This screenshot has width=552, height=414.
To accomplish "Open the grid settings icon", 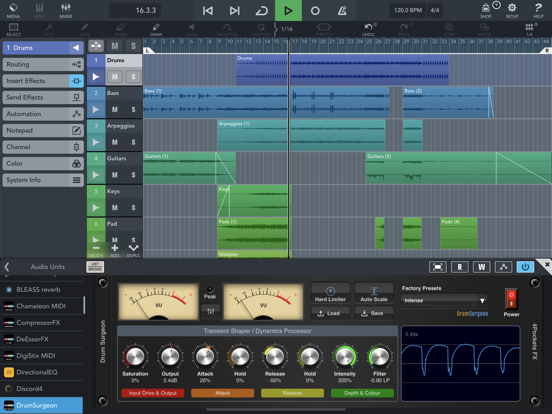I will [529, 29].
